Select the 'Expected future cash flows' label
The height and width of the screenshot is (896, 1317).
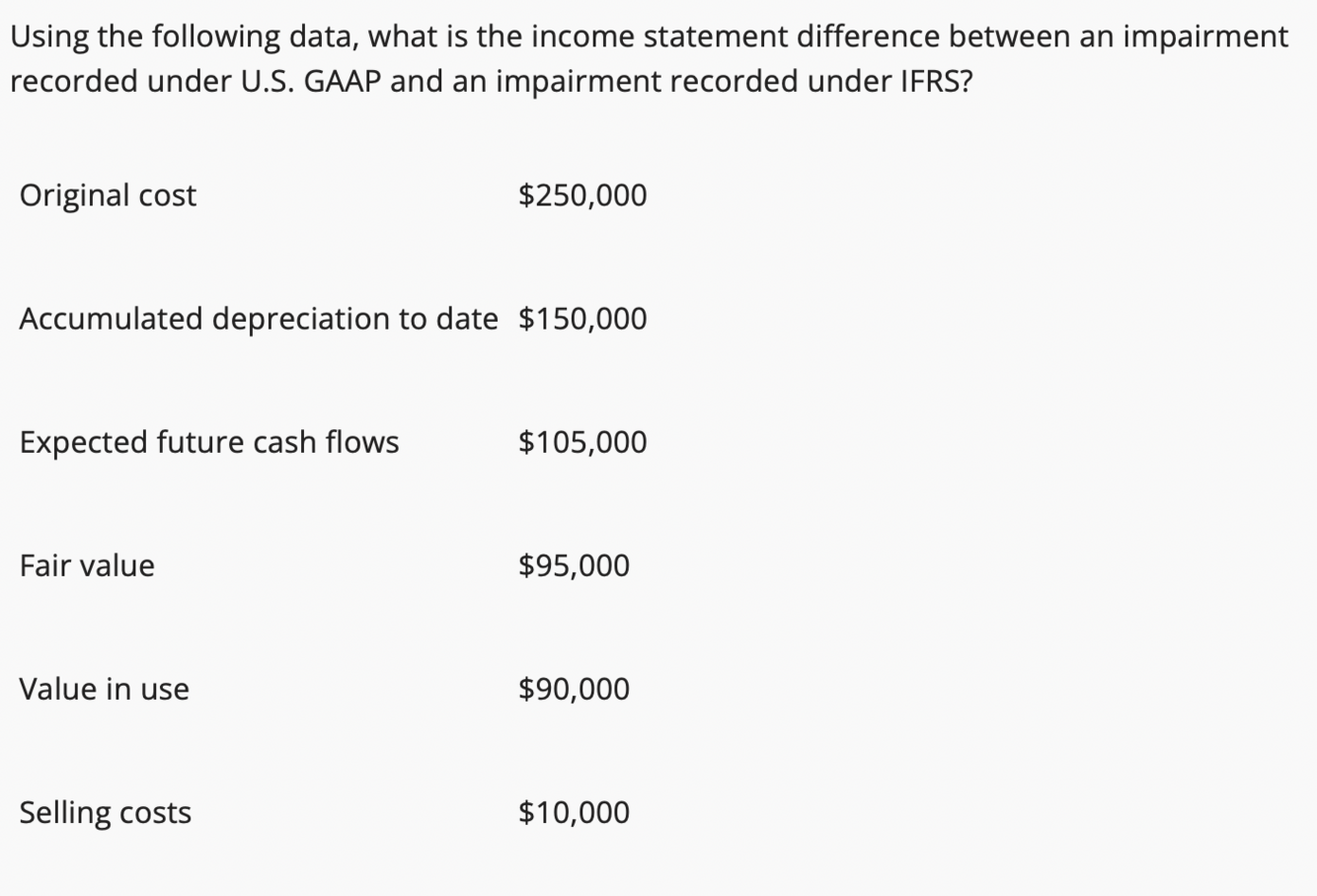209,442
